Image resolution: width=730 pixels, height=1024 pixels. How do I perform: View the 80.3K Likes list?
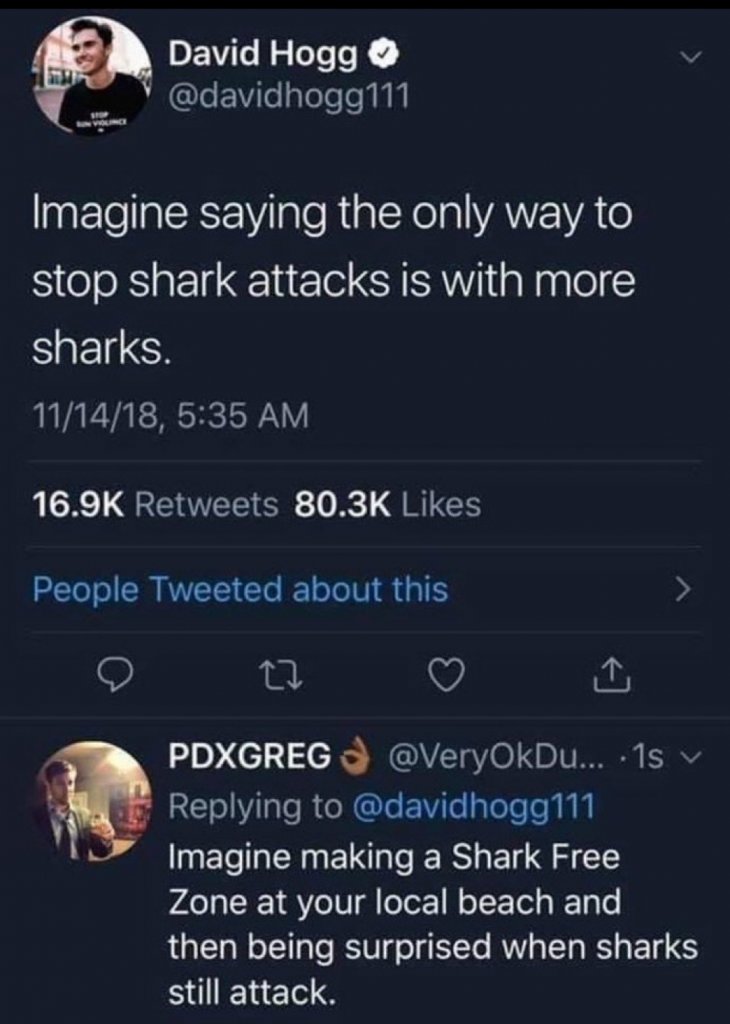click(x=388, y=504)
